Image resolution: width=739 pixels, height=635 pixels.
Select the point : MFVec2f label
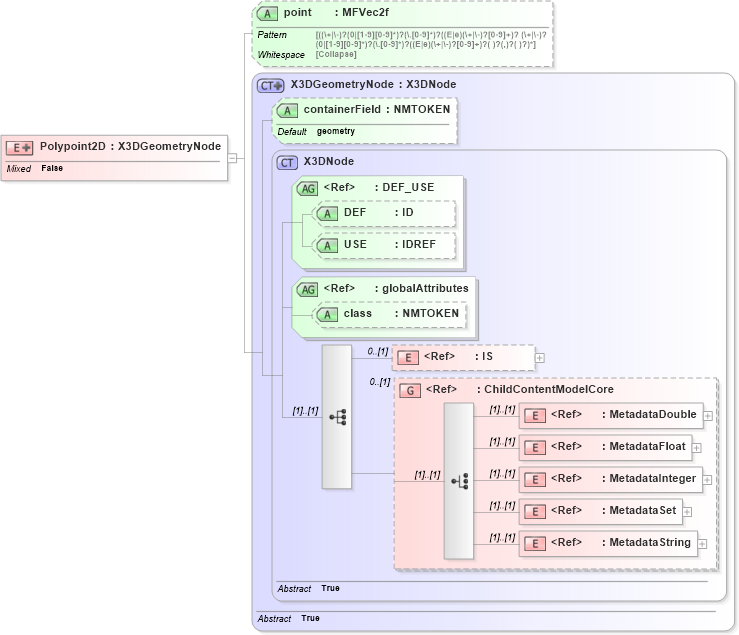pos(336,13)
